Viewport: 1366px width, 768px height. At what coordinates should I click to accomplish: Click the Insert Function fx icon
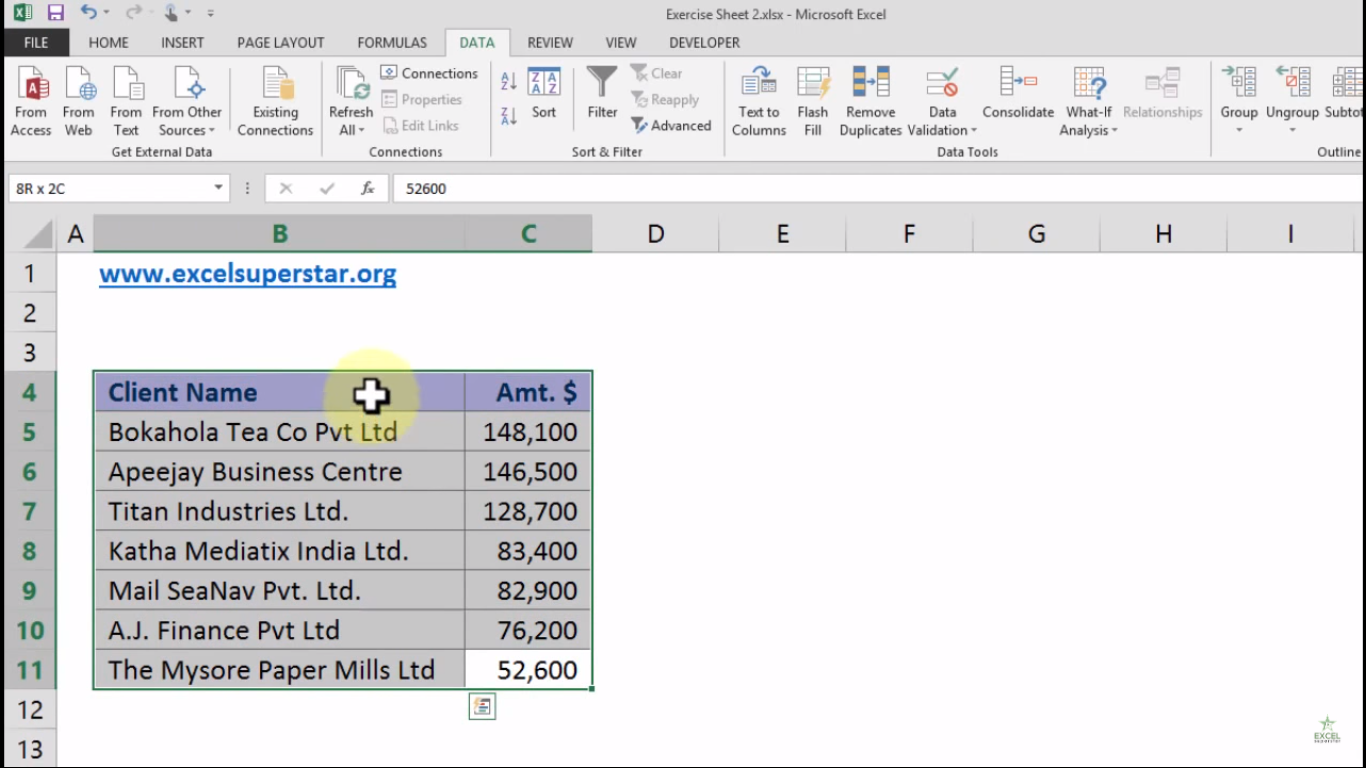[367, 188]
